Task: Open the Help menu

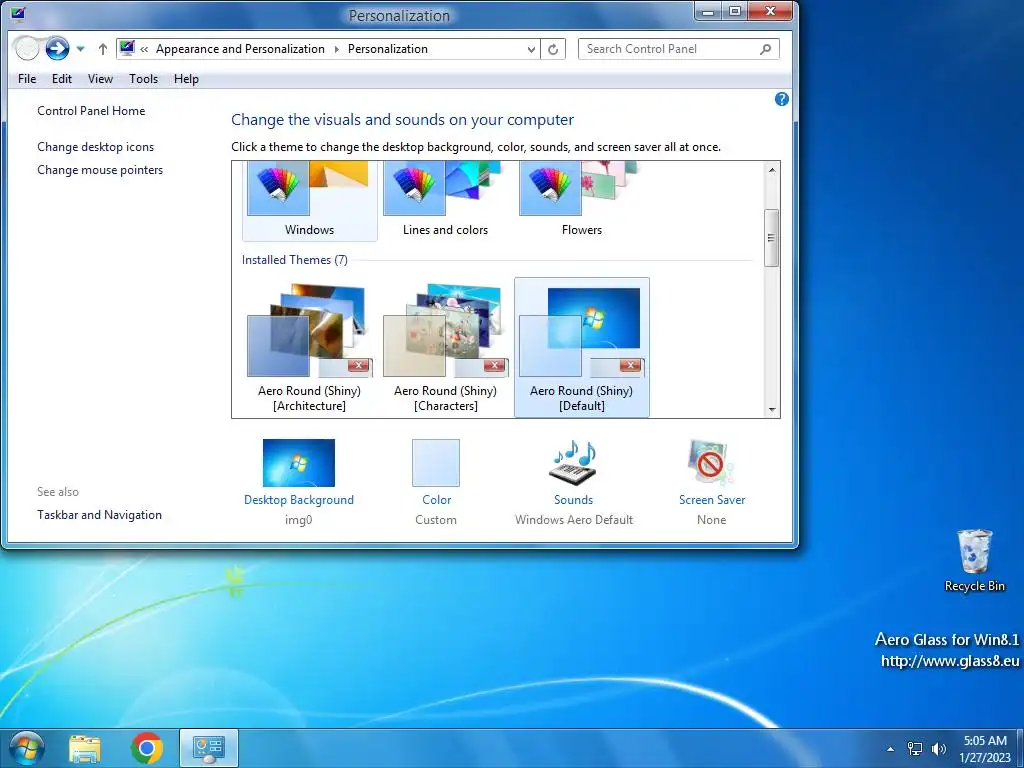Action: pos(186,79)
